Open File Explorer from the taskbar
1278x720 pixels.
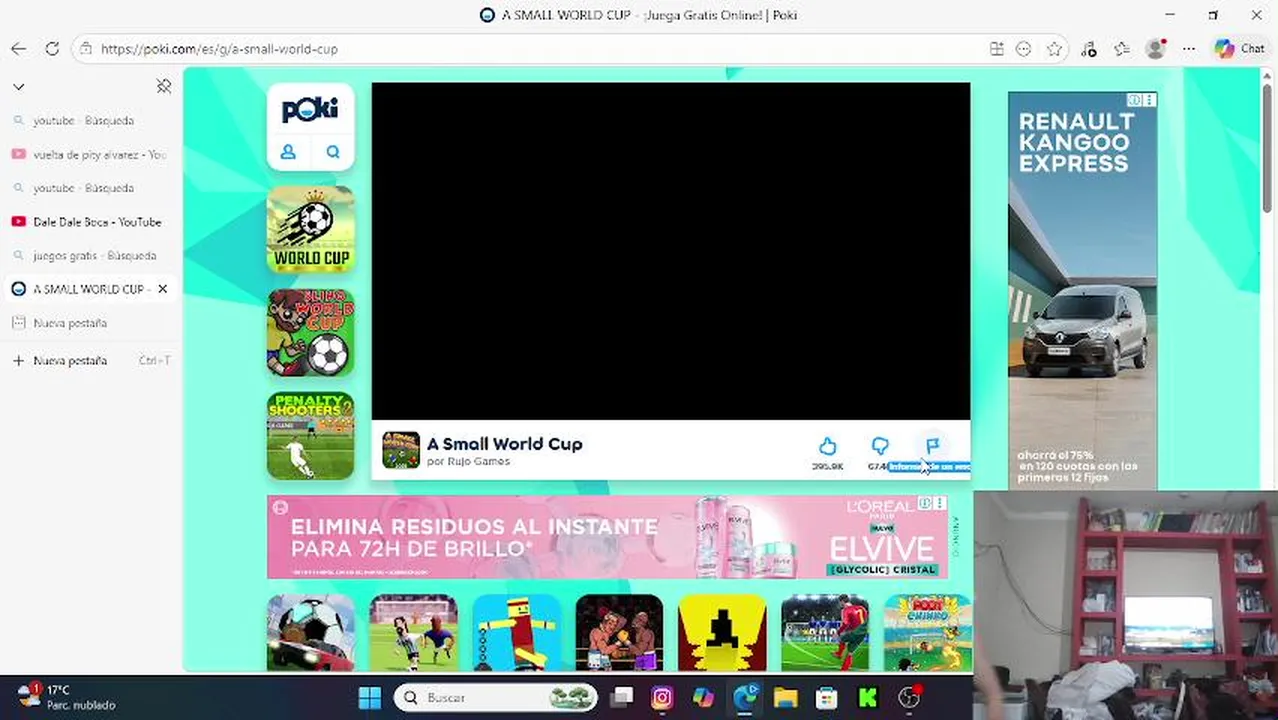[x=785, y=697]
